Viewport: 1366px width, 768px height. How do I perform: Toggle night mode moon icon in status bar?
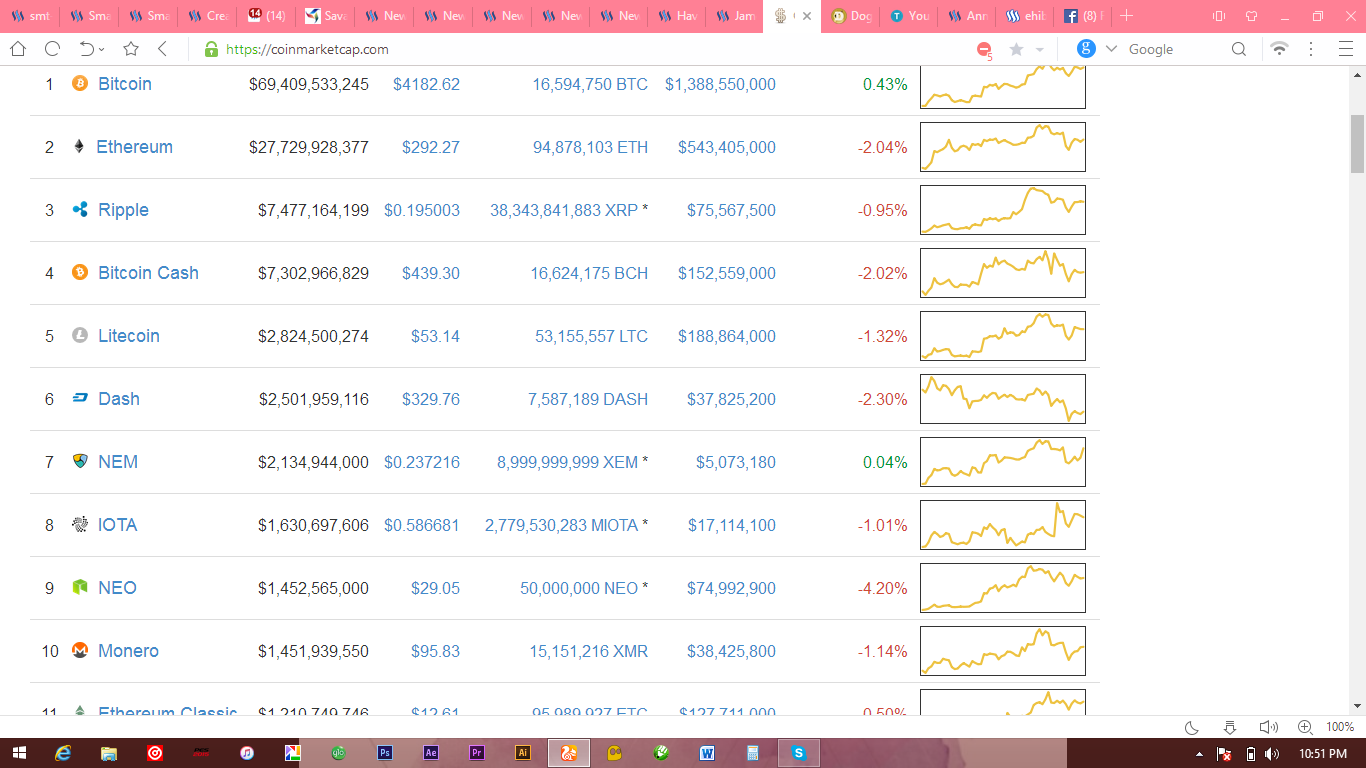click(1192, 727)
